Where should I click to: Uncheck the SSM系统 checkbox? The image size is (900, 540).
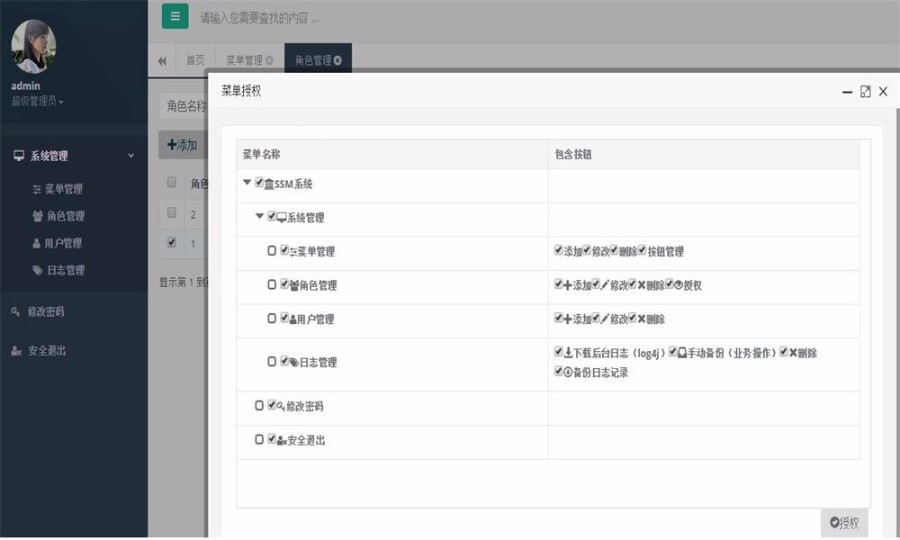pos(259,182)
